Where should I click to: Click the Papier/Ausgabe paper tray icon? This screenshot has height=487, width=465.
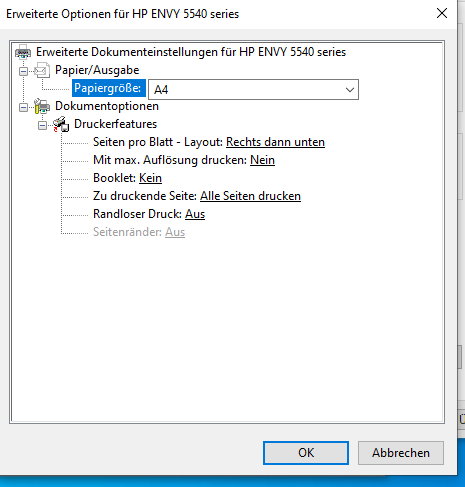pyautogui.click(x=42, y=70)
